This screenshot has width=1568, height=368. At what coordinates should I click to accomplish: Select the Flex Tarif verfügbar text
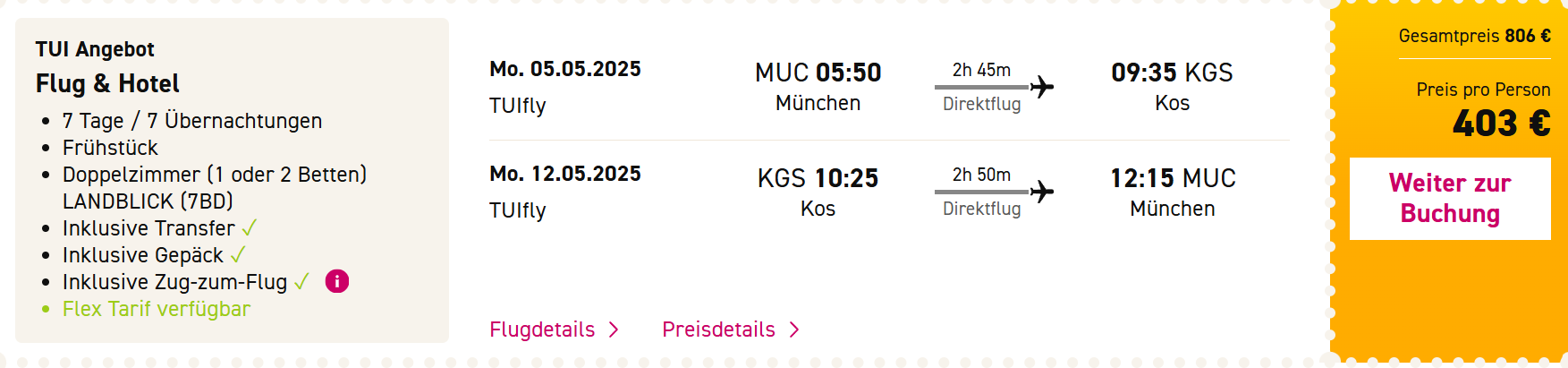point(157,309)
